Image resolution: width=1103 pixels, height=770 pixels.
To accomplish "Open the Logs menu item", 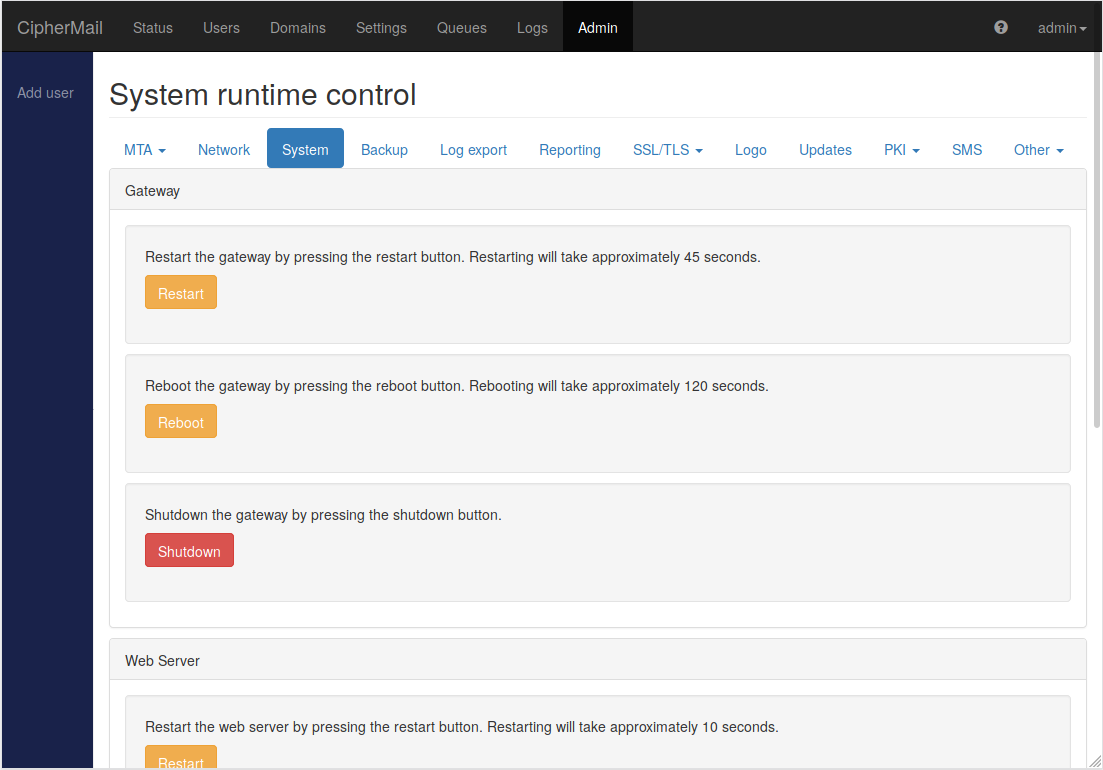I will point(532,28).
